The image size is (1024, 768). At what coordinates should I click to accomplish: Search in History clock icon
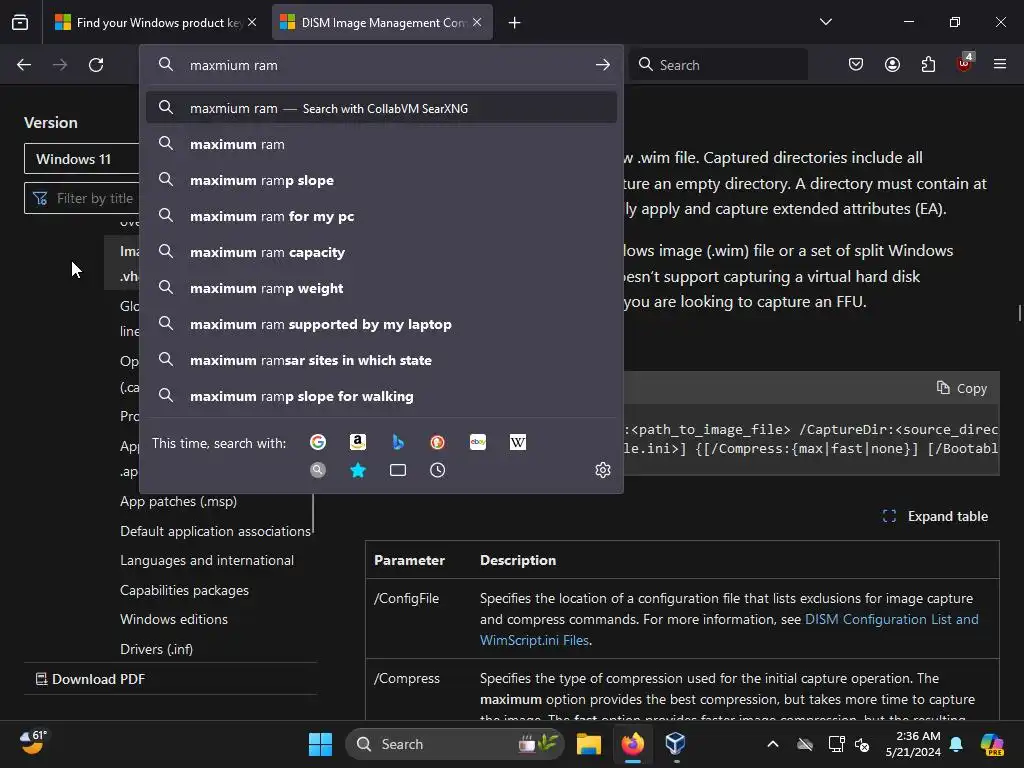pyautogui.click(x=438, y=470)
